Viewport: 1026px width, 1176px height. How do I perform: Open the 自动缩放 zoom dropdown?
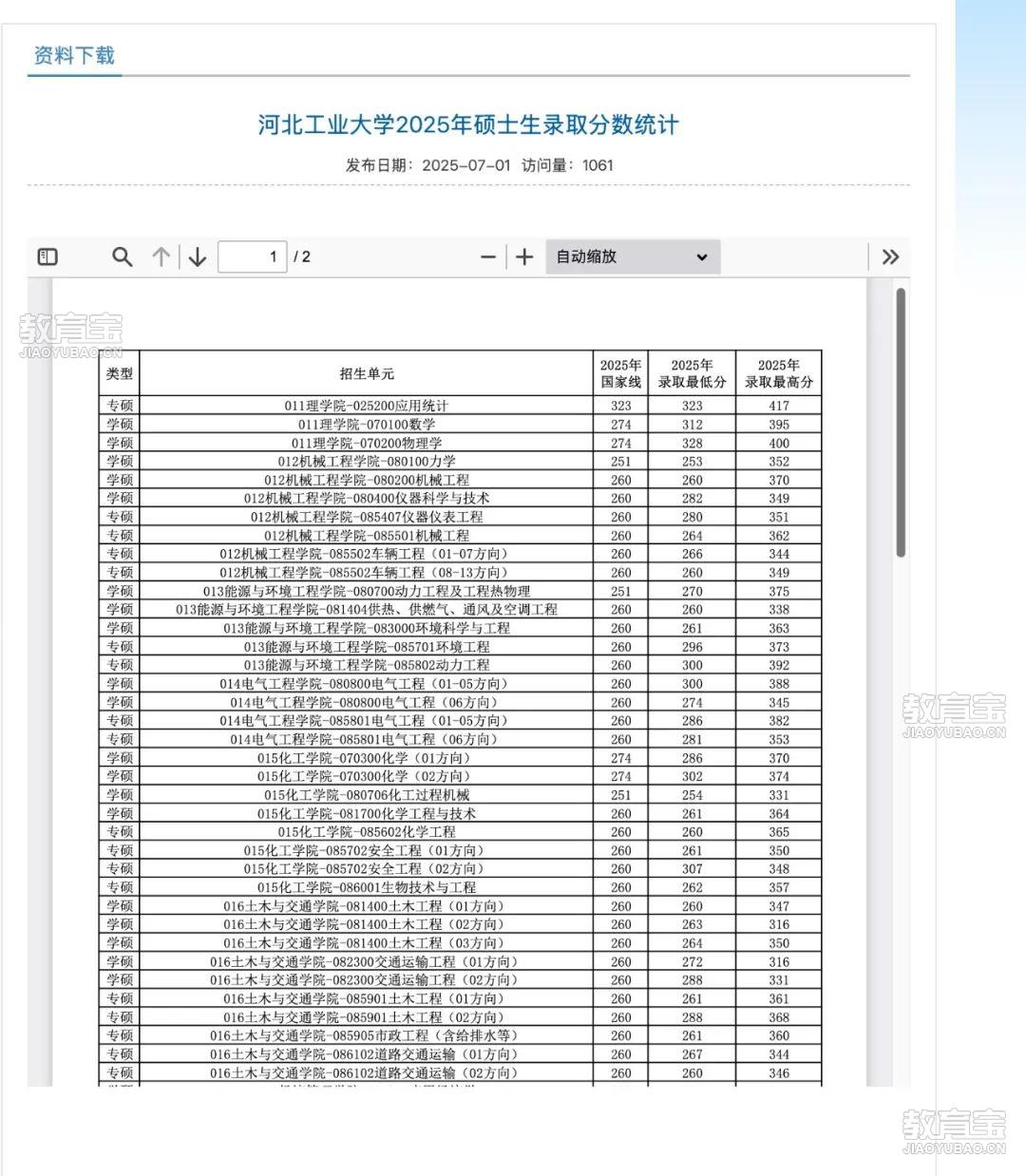633,256
